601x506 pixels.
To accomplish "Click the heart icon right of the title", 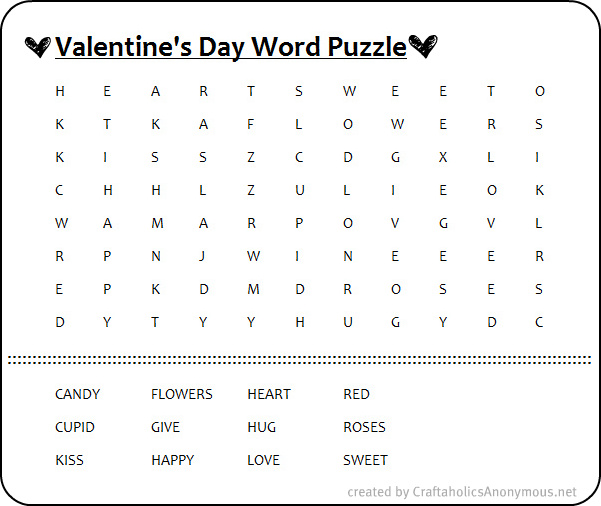I will click(x=423, y=46).
